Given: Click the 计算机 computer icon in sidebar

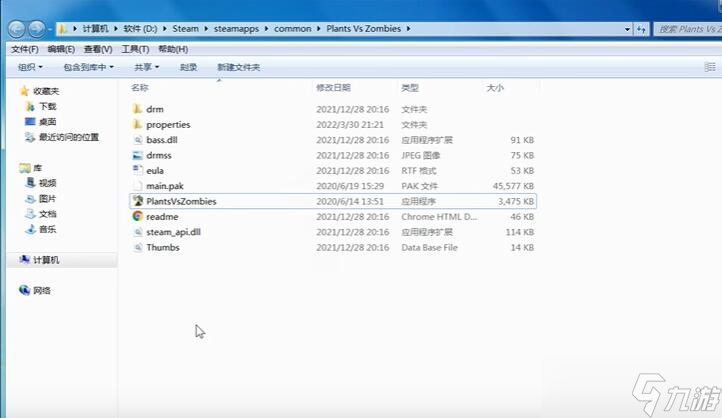Looking at the screenshot, I should pyautogui.click(x=24, y=260).
